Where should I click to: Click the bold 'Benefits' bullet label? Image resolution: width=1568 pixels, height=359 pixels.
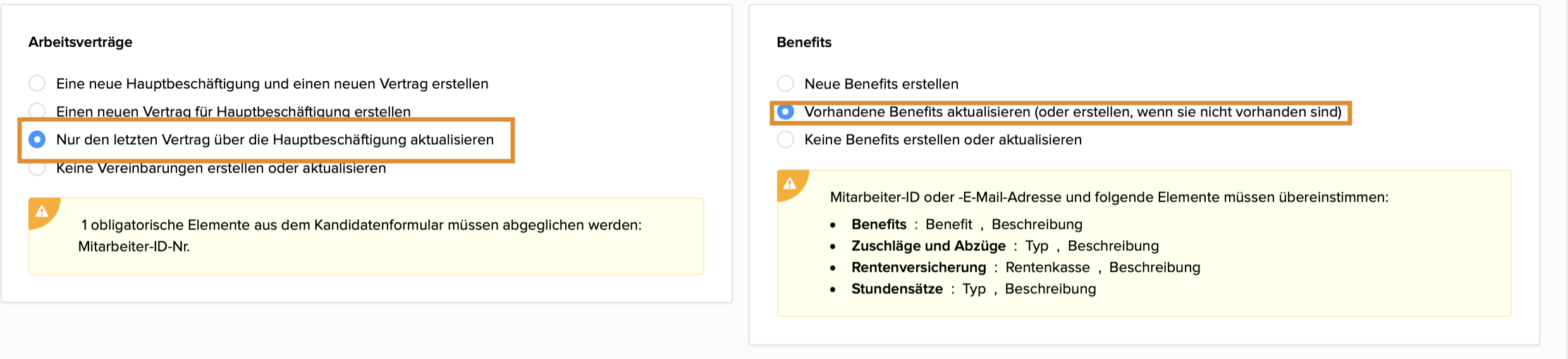pos(879,224)
